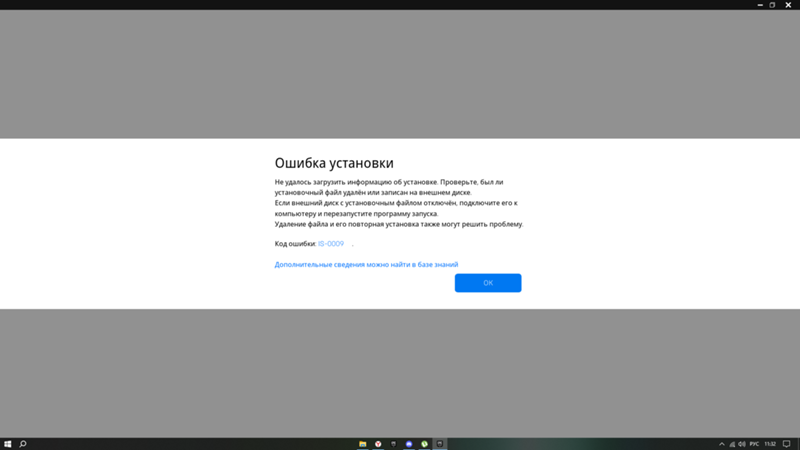Close the installer window
800x450 pixels.
point(787,5)
